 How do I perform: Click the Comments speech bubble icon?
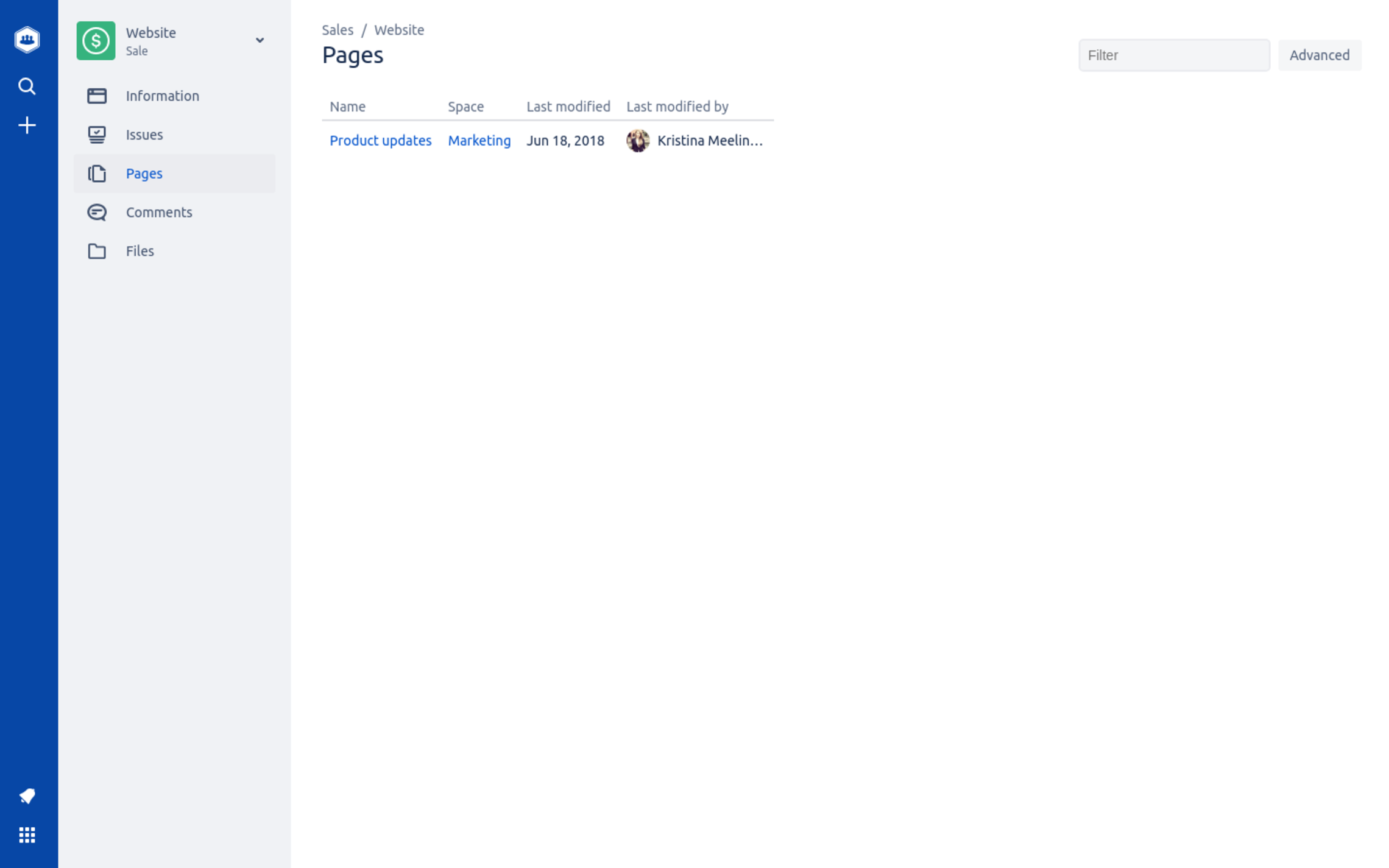pos(97,213)
